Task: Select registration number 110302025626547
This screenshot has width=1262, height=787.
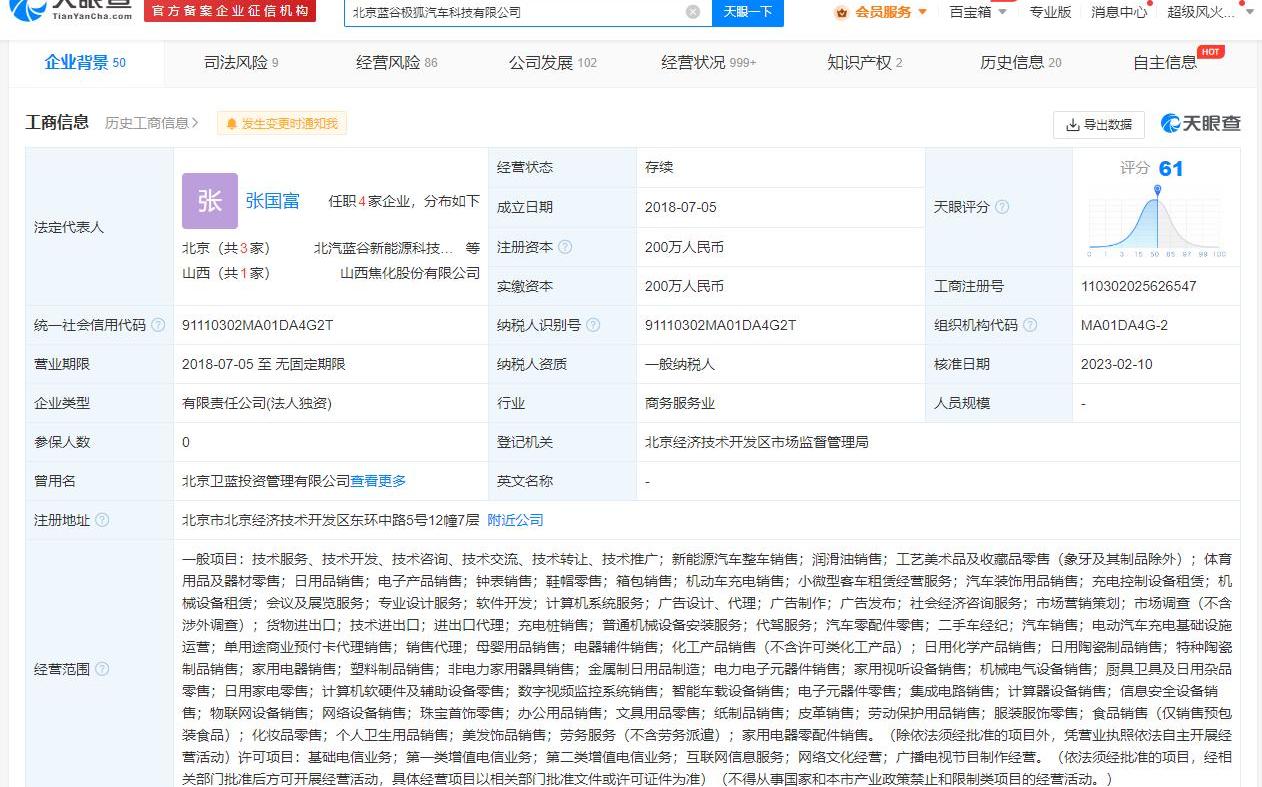Action: pos(1139,286)
